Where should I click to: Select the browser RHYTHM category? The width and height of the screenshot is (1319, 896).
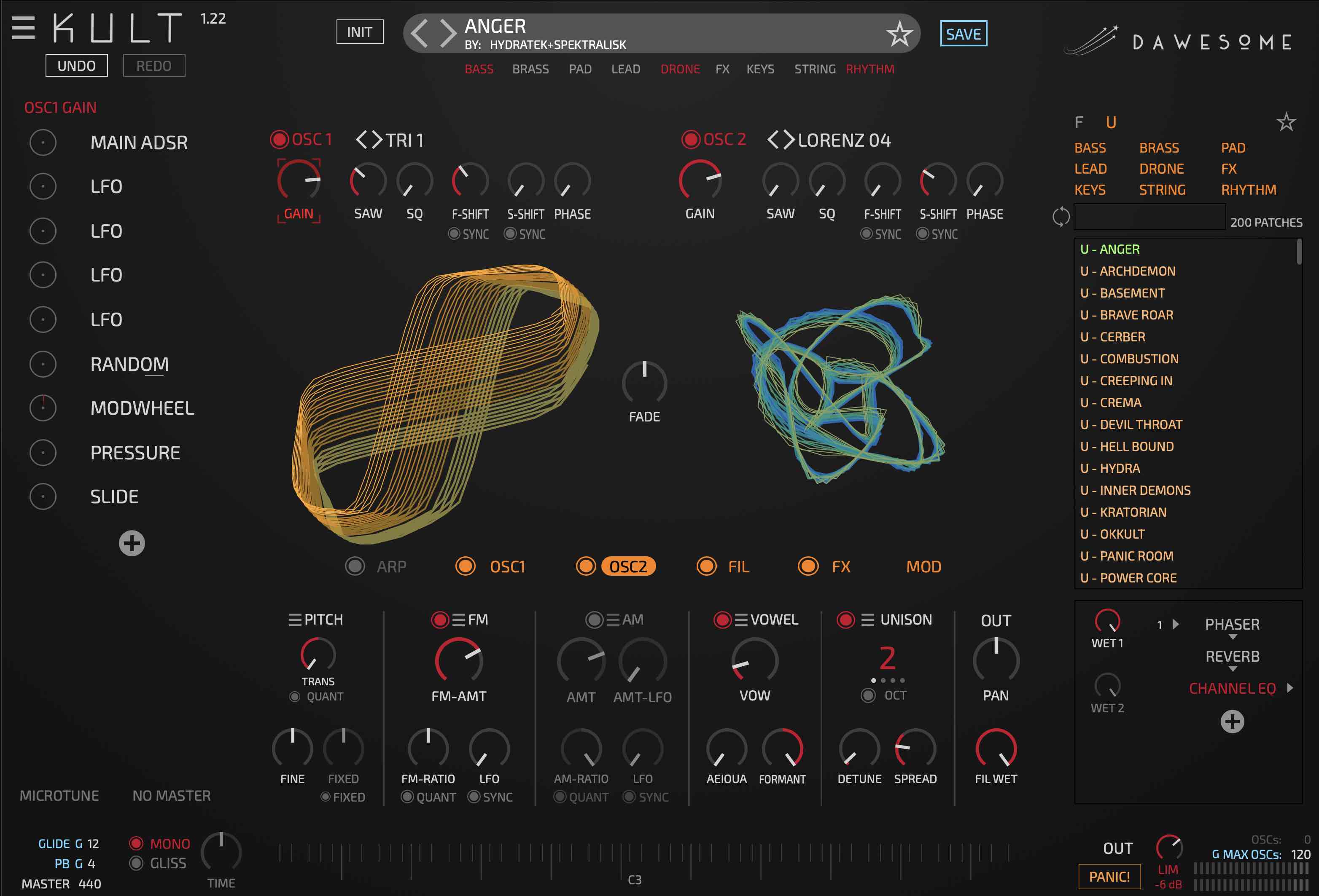pos(1249,189)
